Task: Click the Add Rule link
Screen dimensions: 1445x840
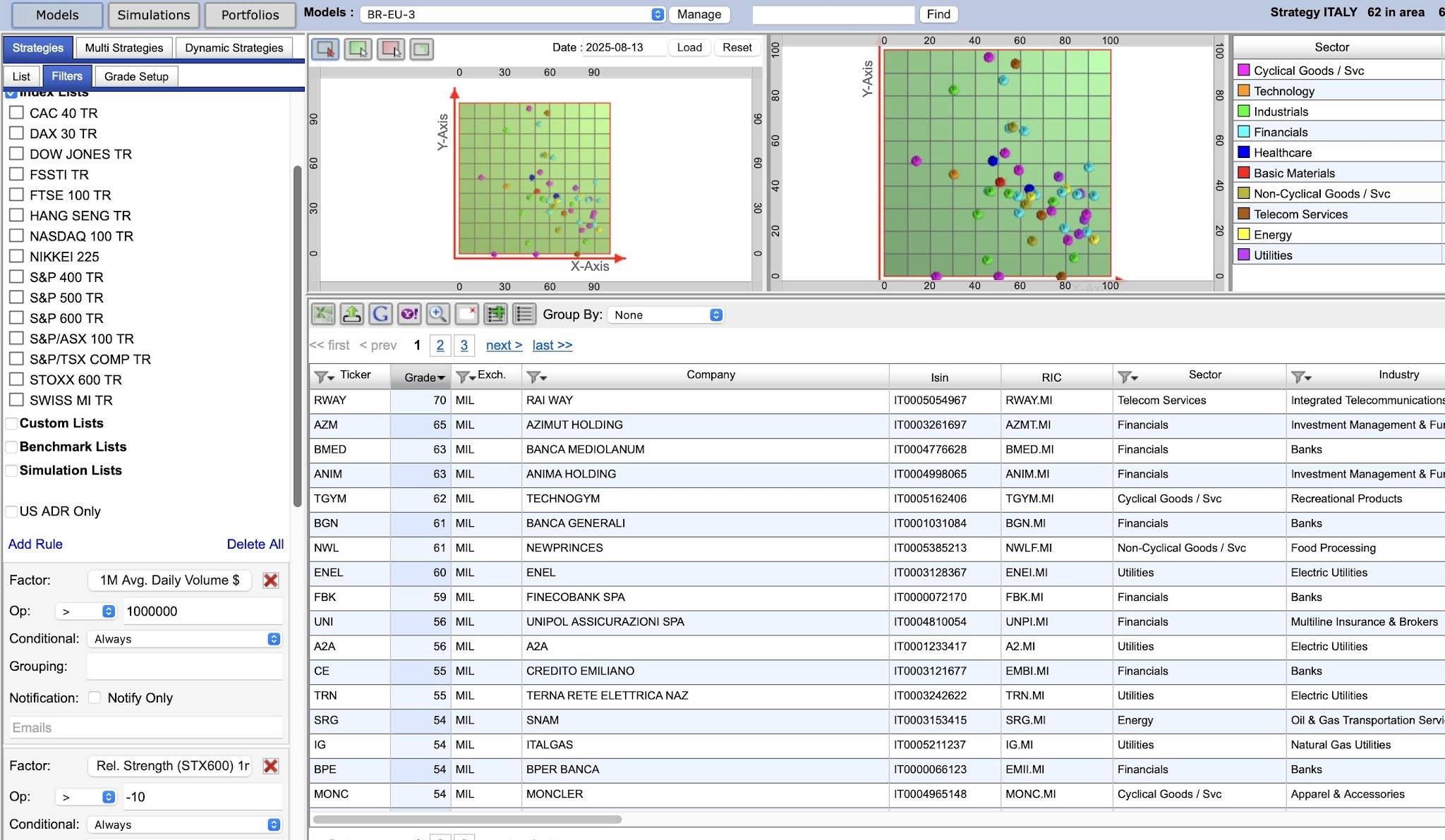Action: (x=35, y=544)
